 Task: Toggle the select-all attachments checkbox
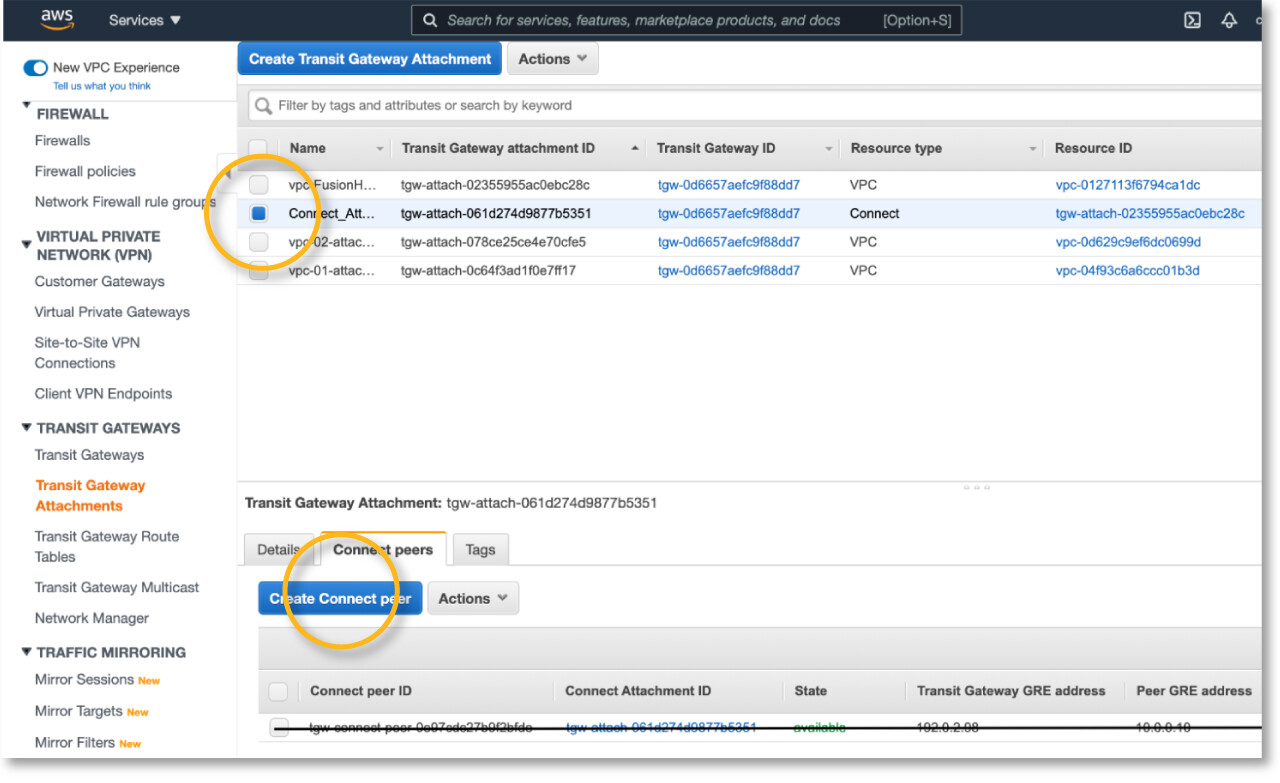coord(258,148)
